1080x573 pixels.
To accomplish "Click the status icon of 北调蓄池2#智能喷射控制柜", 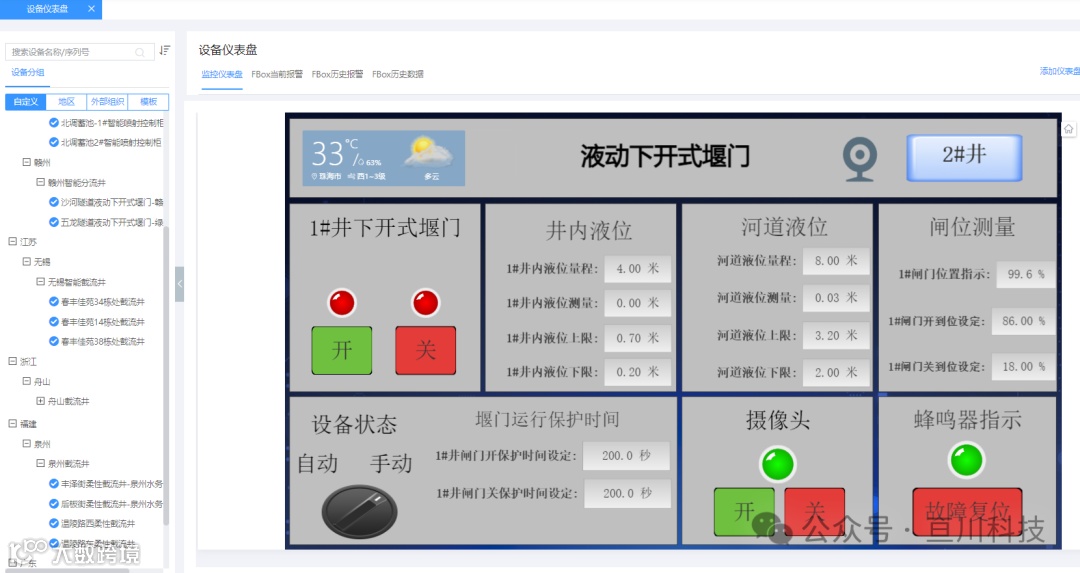I will (x=54, y=142).
